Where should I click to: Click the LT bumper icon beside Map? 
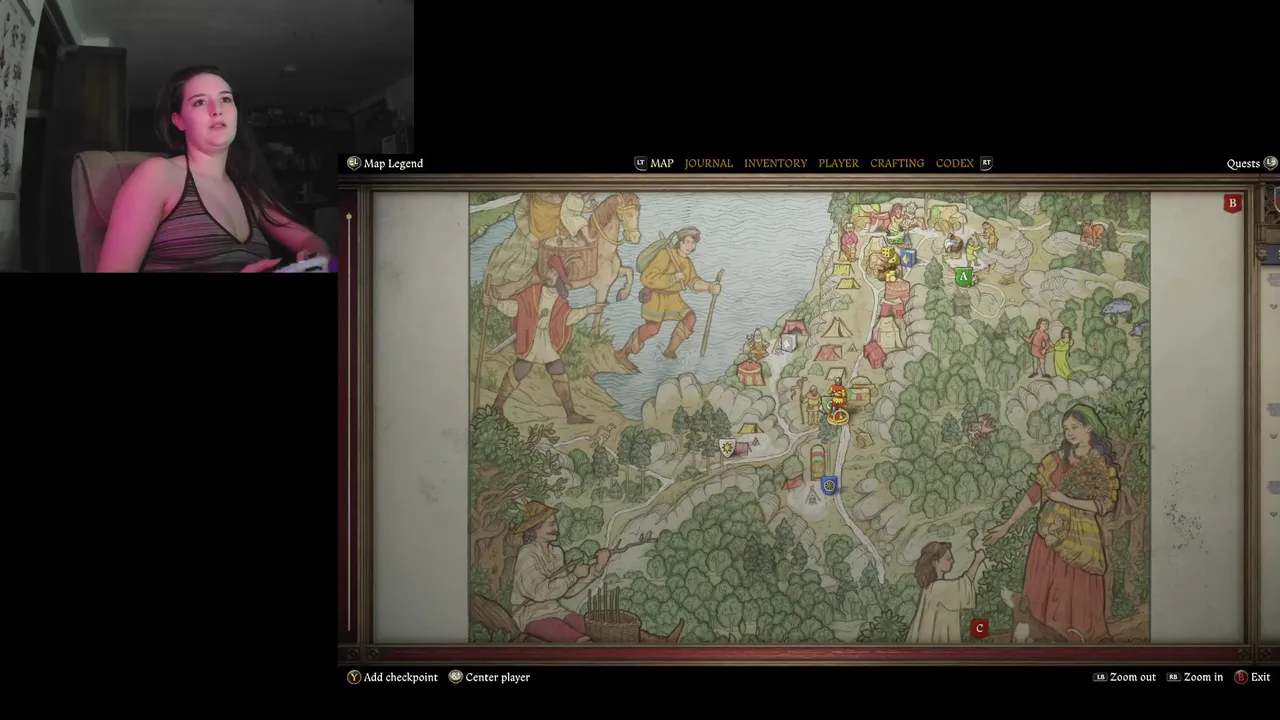pyautogui.click(x=640, y=163)
